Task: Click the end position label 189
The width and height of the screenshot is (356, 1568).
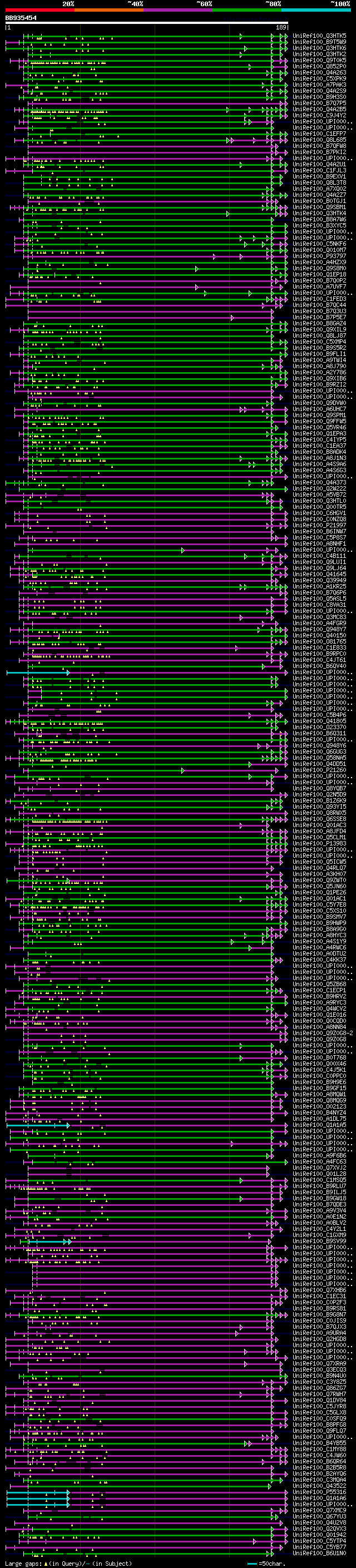Action: pos(281,27)
